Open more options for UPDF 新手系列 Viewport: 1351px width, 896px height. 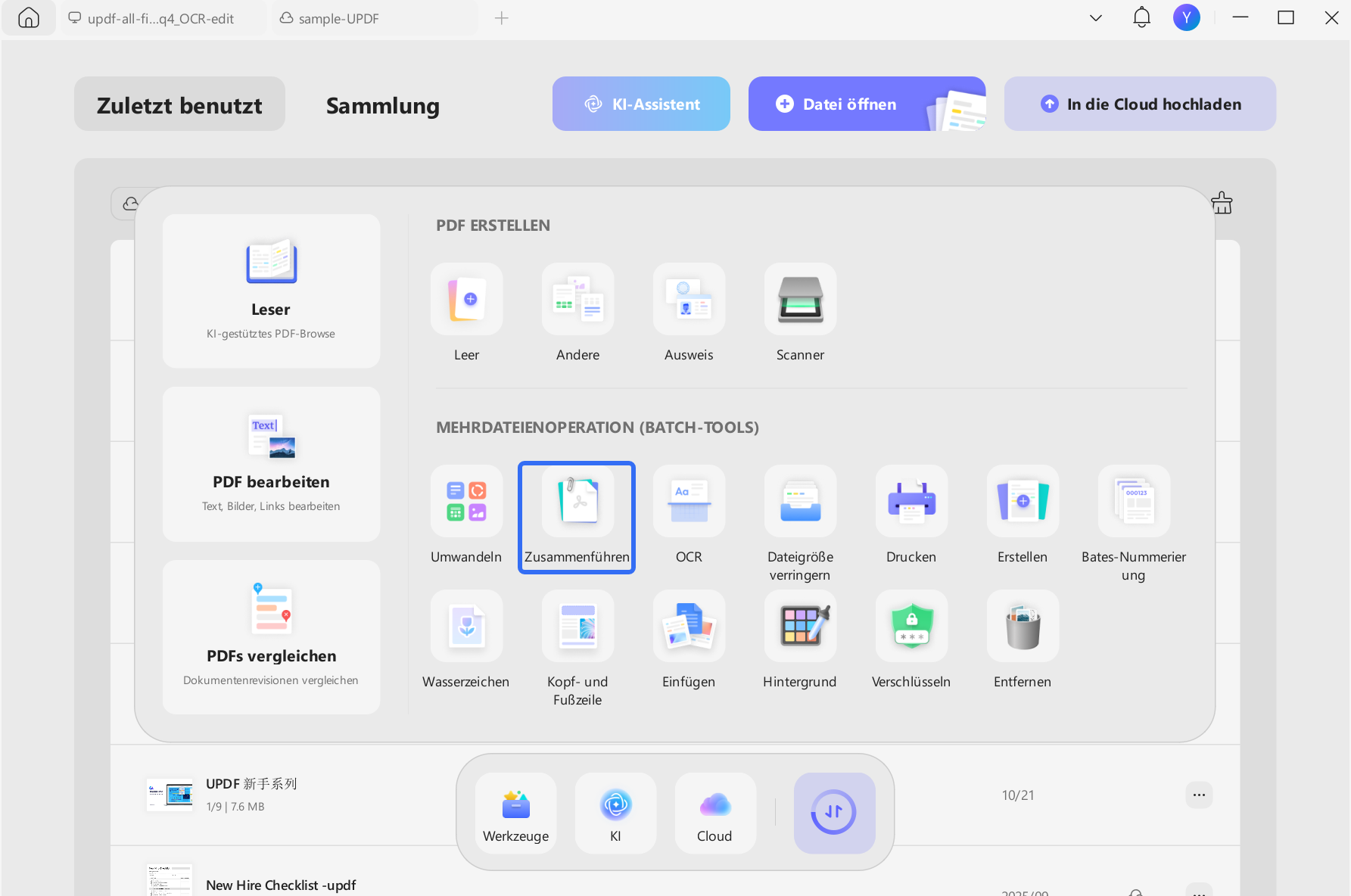tap(1199, 795)
